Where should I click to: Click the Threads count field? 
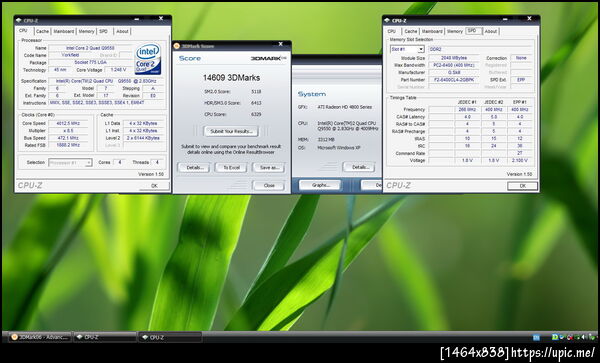click(157, 163)
